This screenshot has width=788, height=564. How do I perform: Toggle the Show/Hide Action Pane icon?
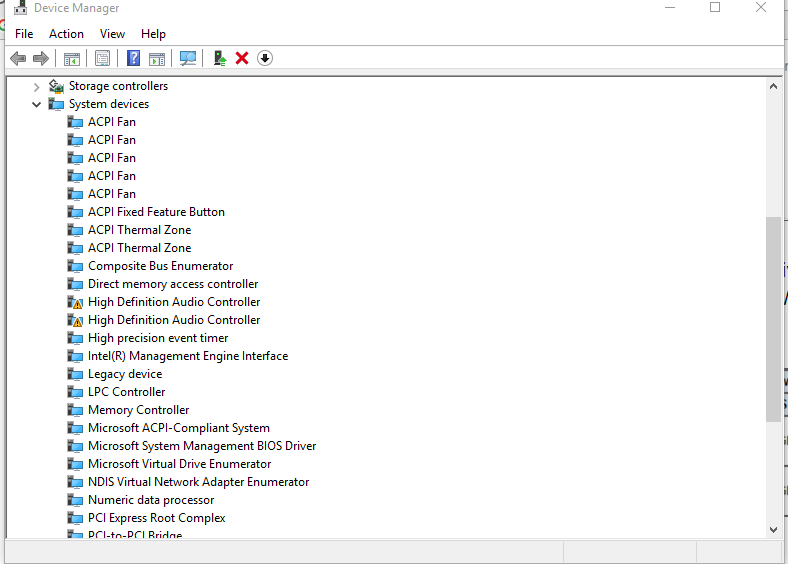click(157, 59)
